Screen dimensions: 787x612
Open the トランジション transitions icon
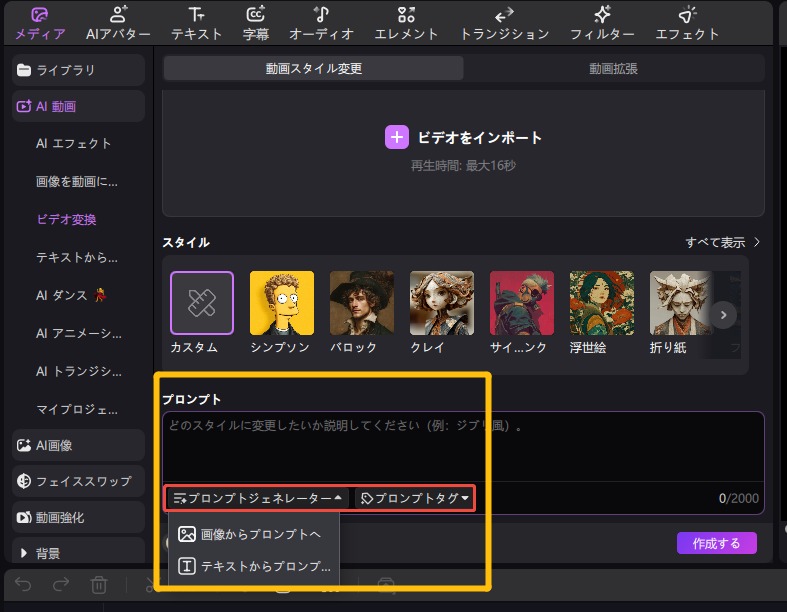click(504, 15)
